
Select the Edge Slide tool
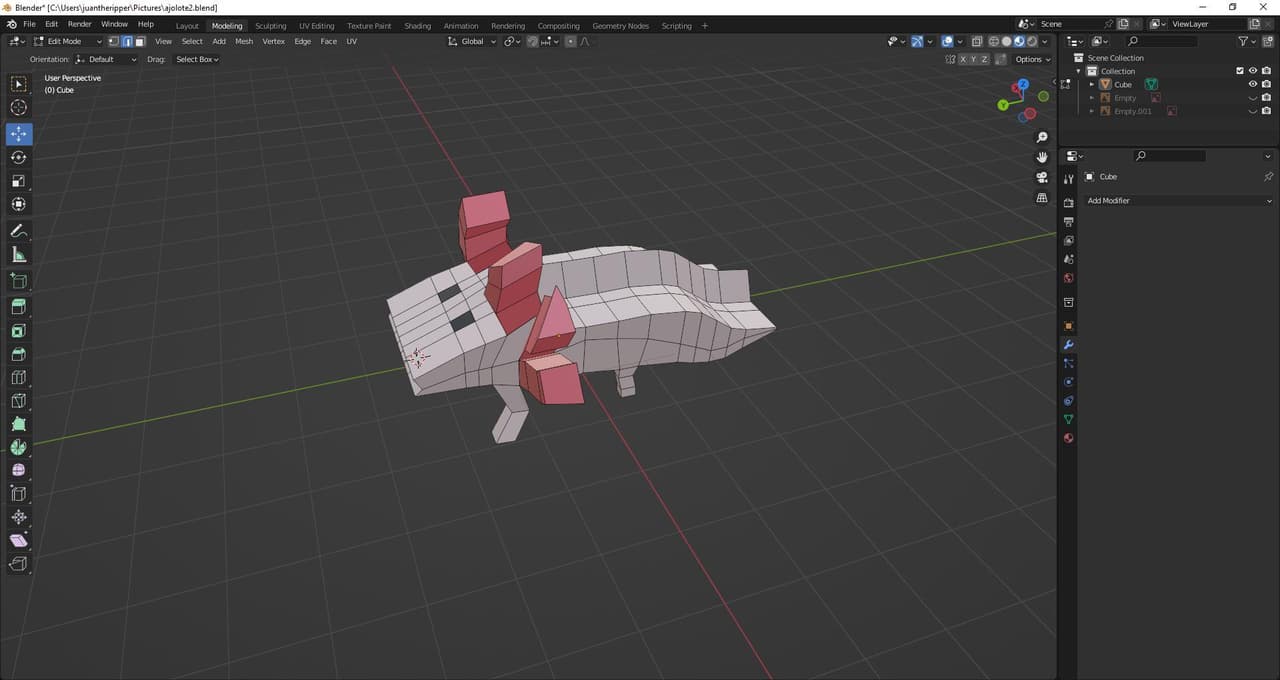pos(19,494)
